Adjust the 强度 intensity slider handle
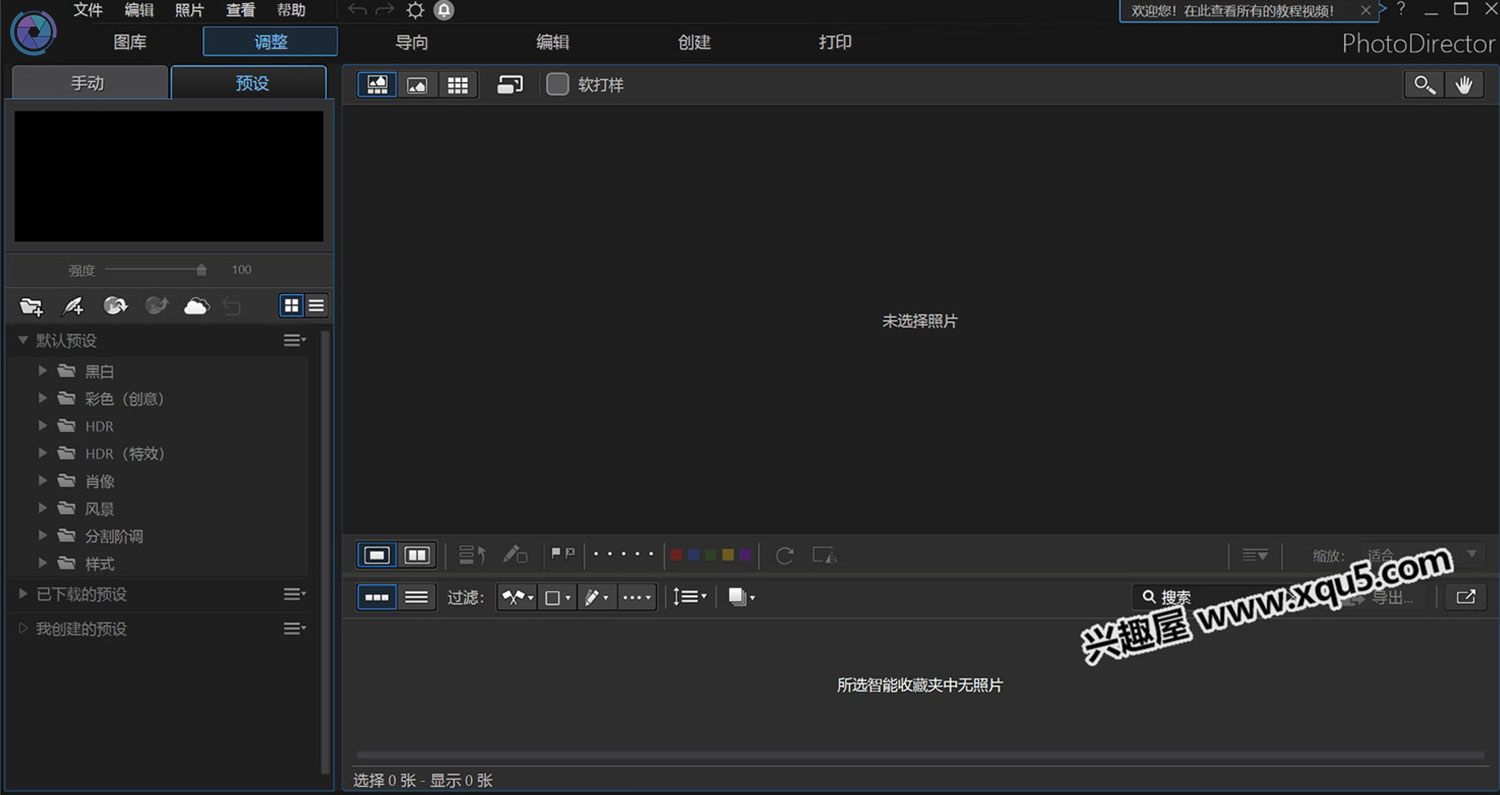Screen dimensions: 1500x795 tap(201, 269)
